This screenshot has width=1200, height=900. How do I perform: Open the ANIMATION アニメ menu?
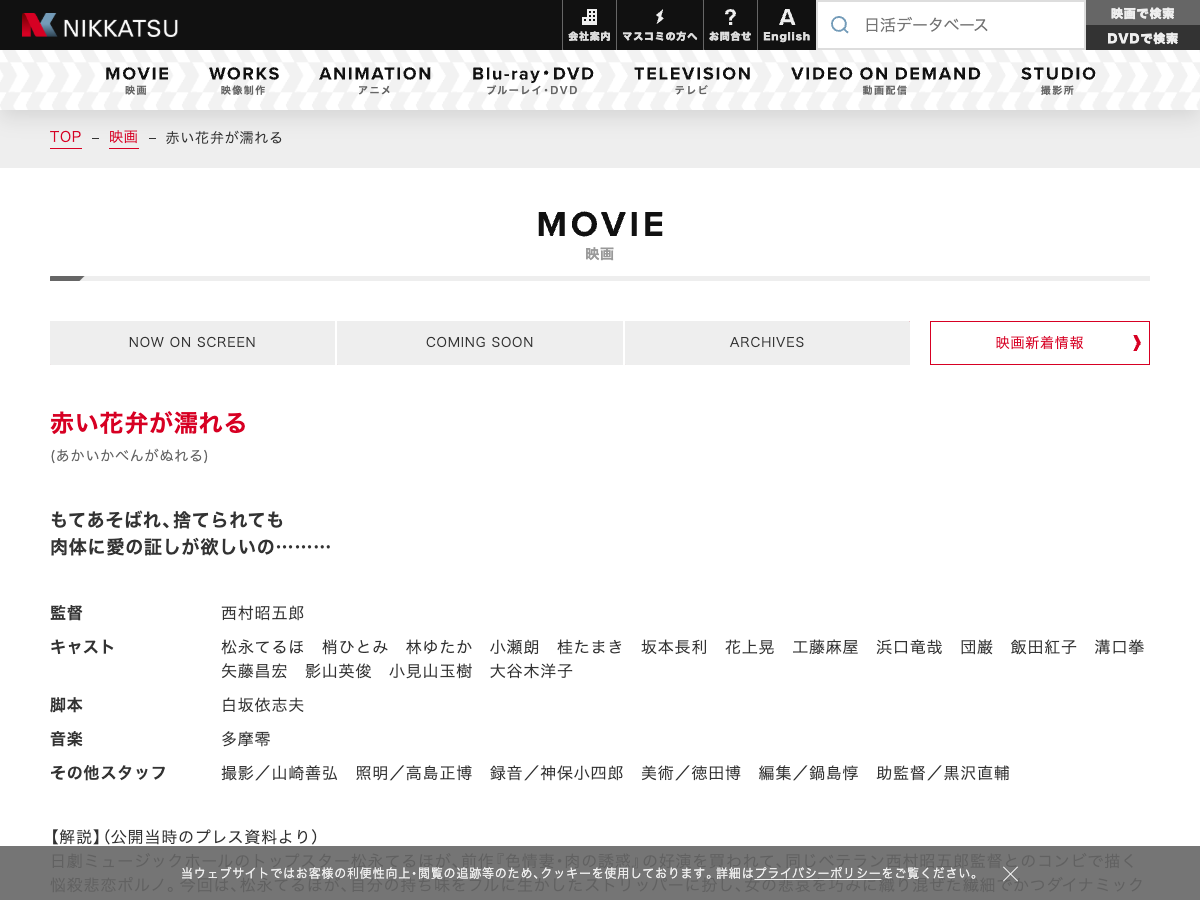click(x=375, y=80)
